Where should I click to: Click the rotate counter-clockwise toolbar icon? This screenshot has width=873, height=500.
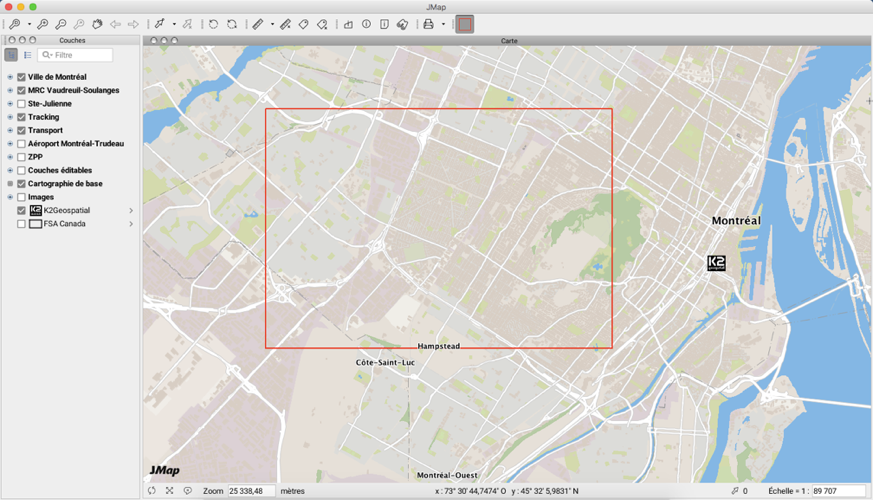[x=213, y=23]
